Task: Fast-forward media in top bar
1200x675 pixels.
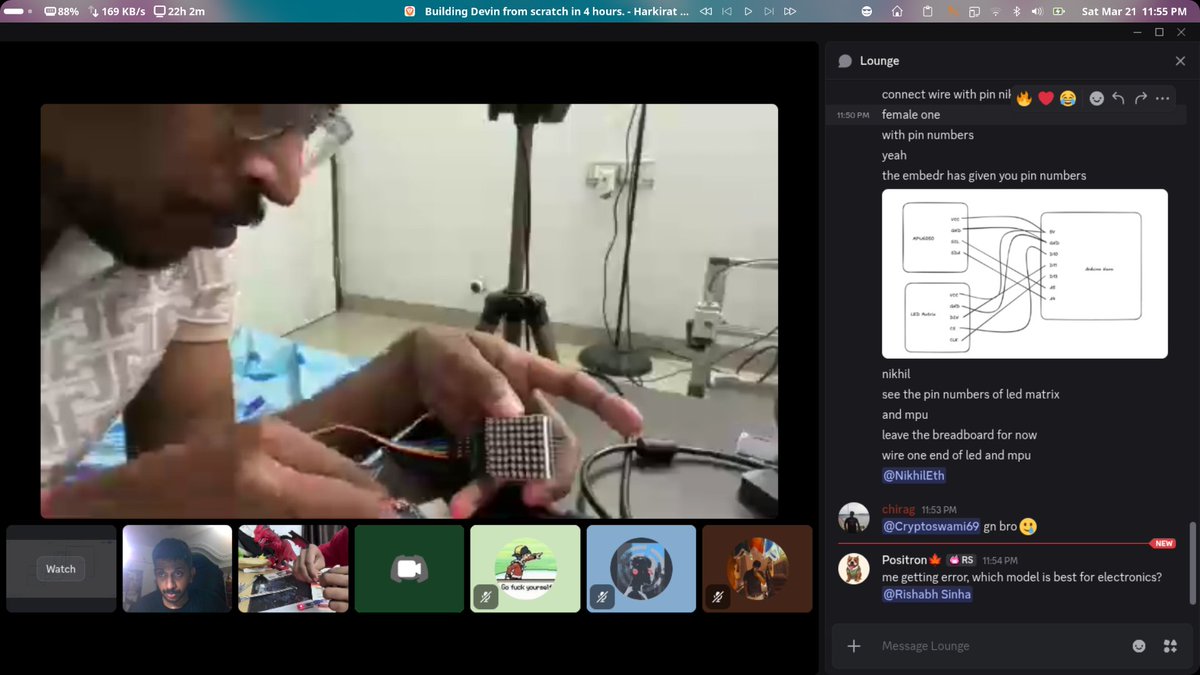Action: coord(790,12)
